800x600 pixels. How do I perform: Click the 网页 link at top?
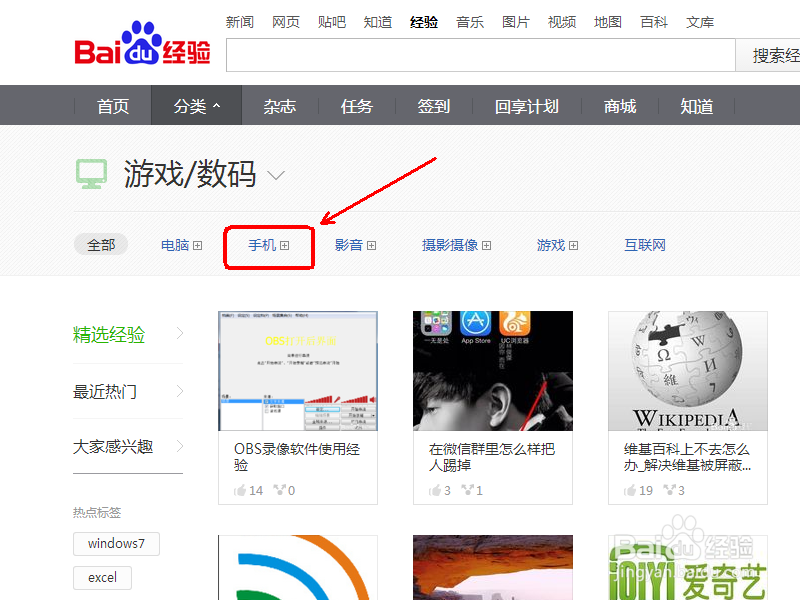coord(286,22)
